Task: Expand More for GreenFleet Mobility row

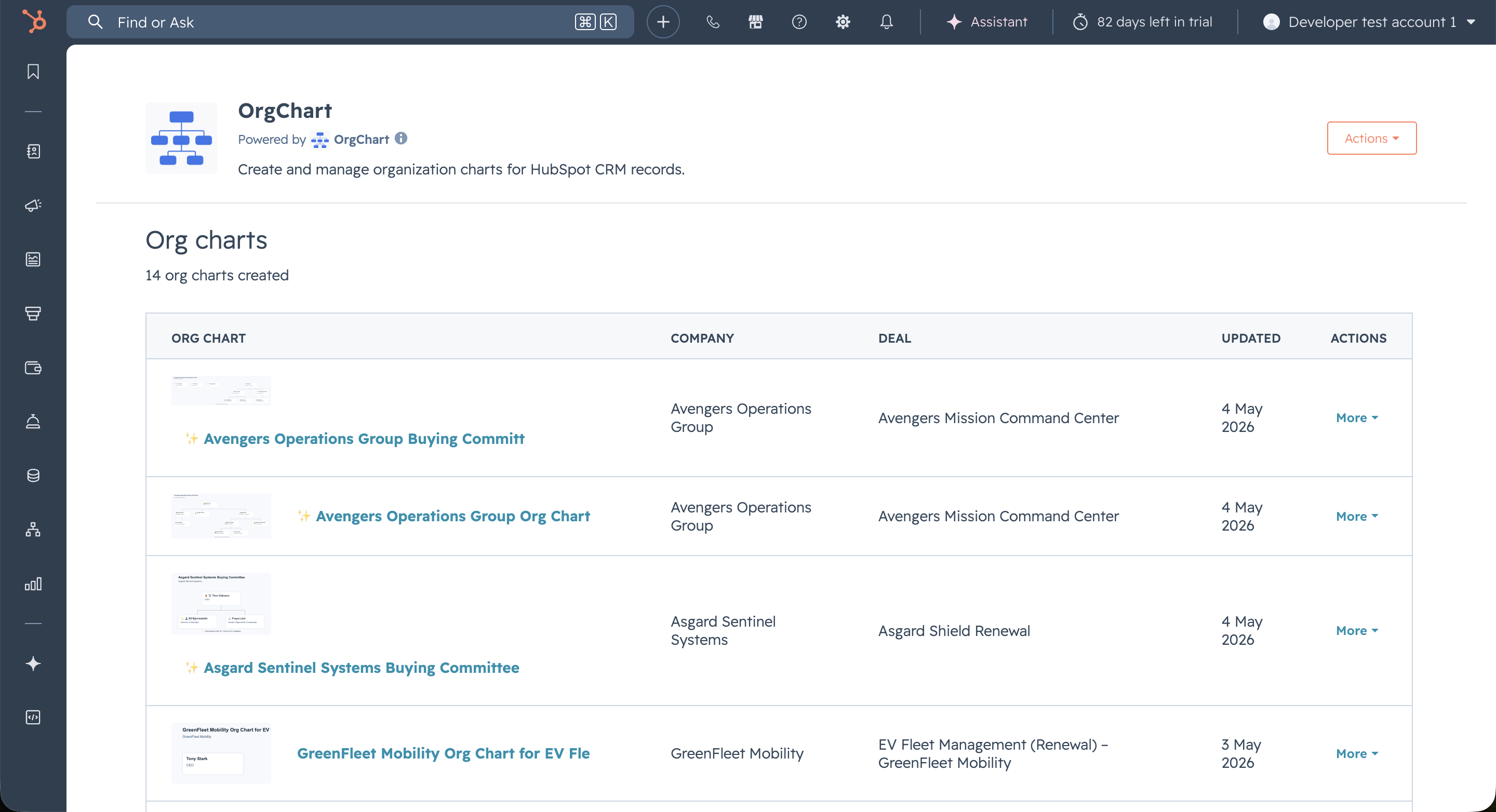Action: (1357, 754)
